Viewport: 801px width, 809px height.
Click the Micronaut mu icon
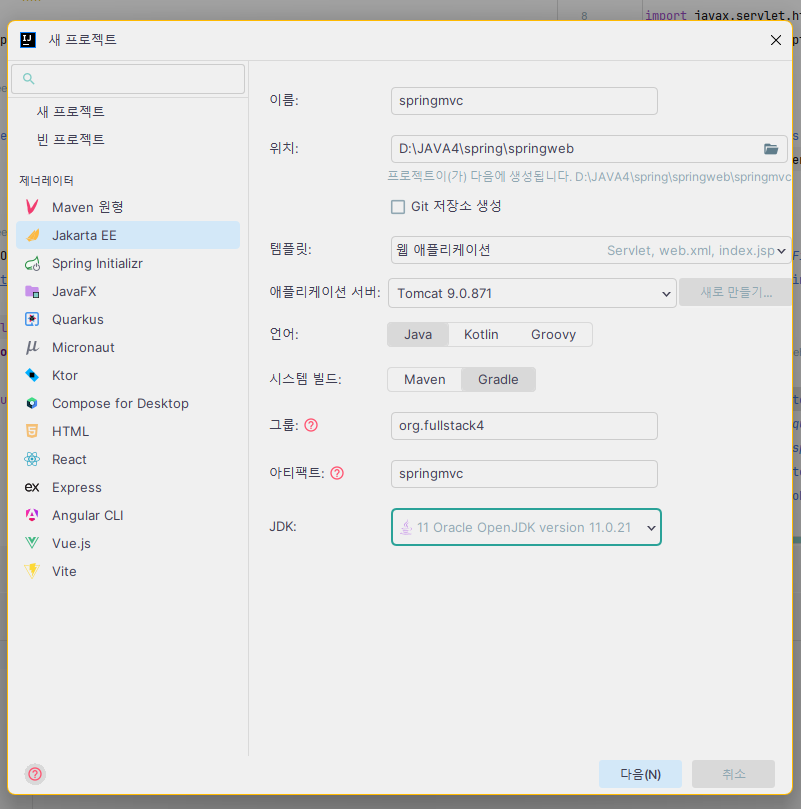click(x=32, y=347)
